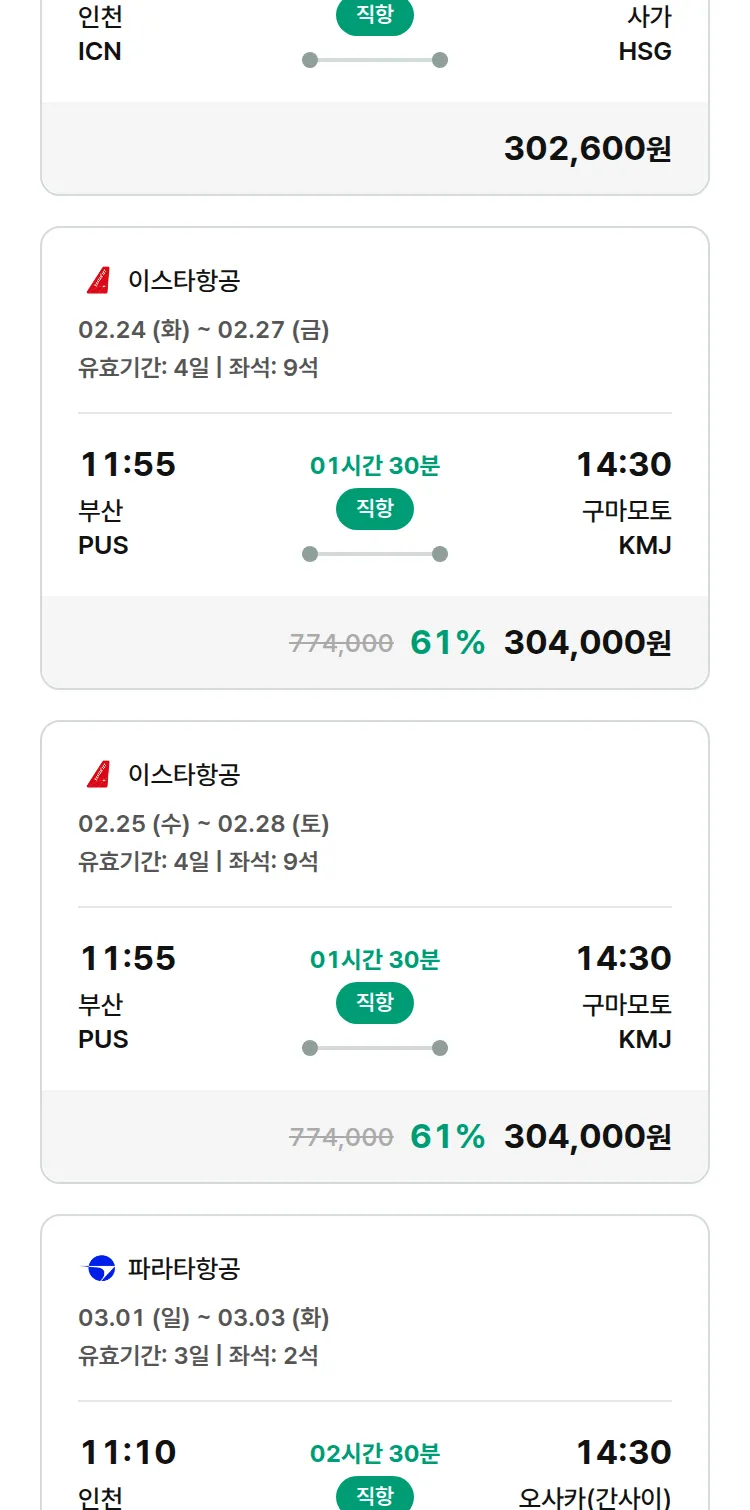Viewport: 750px width, 1510px height.
Task: Choose 304,000원 fare on 02.25 flight
Action: [x=587, y=1137]
